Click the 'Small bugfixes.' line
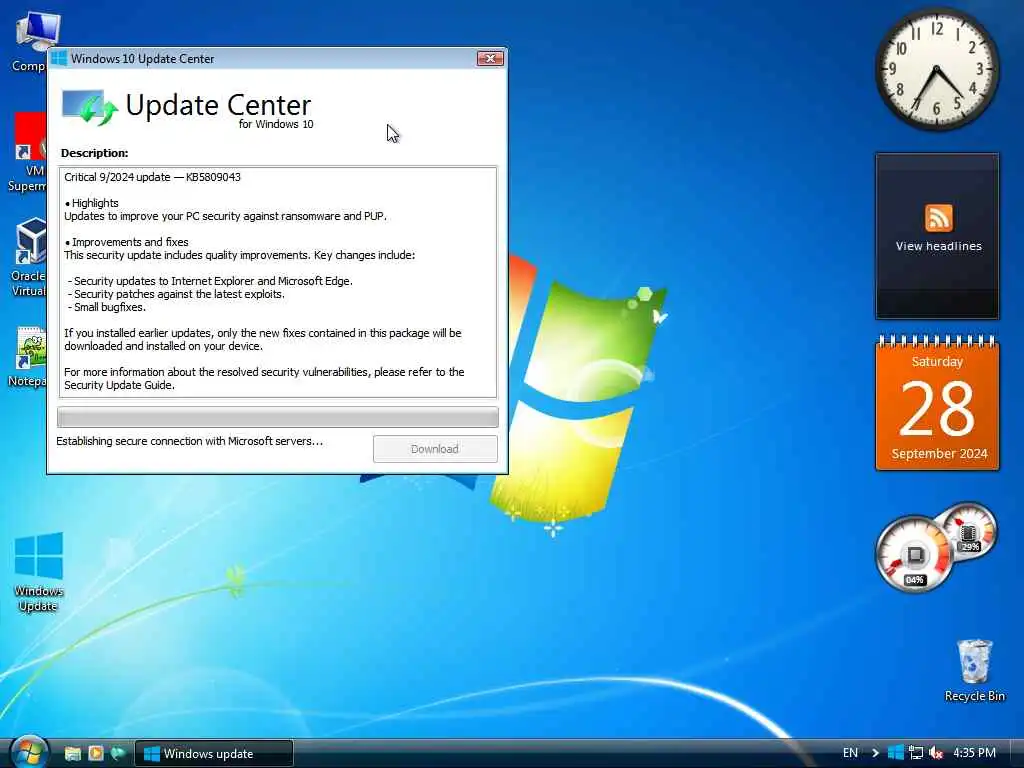This screenshot has height=768, width=1024. 107,307
